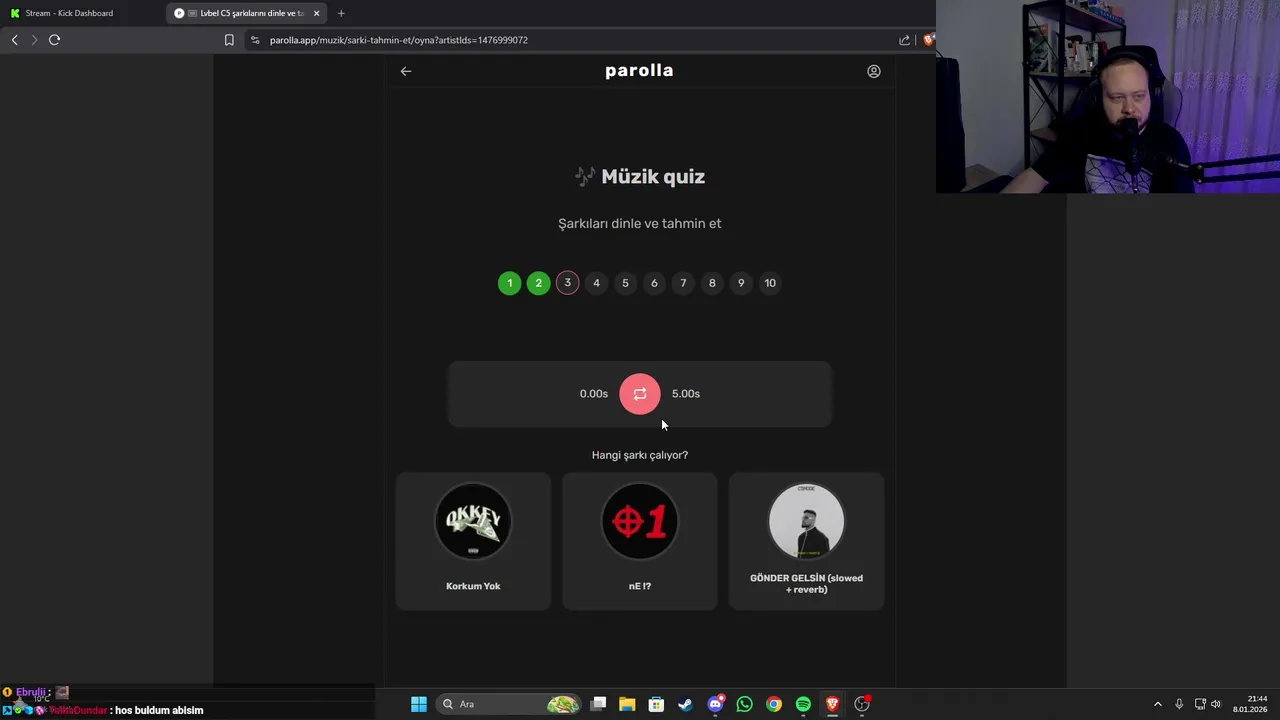The image size is (1280, 720).
Task: Switch to Stream - Kick Dashboard tab
Action: point(80,13)
